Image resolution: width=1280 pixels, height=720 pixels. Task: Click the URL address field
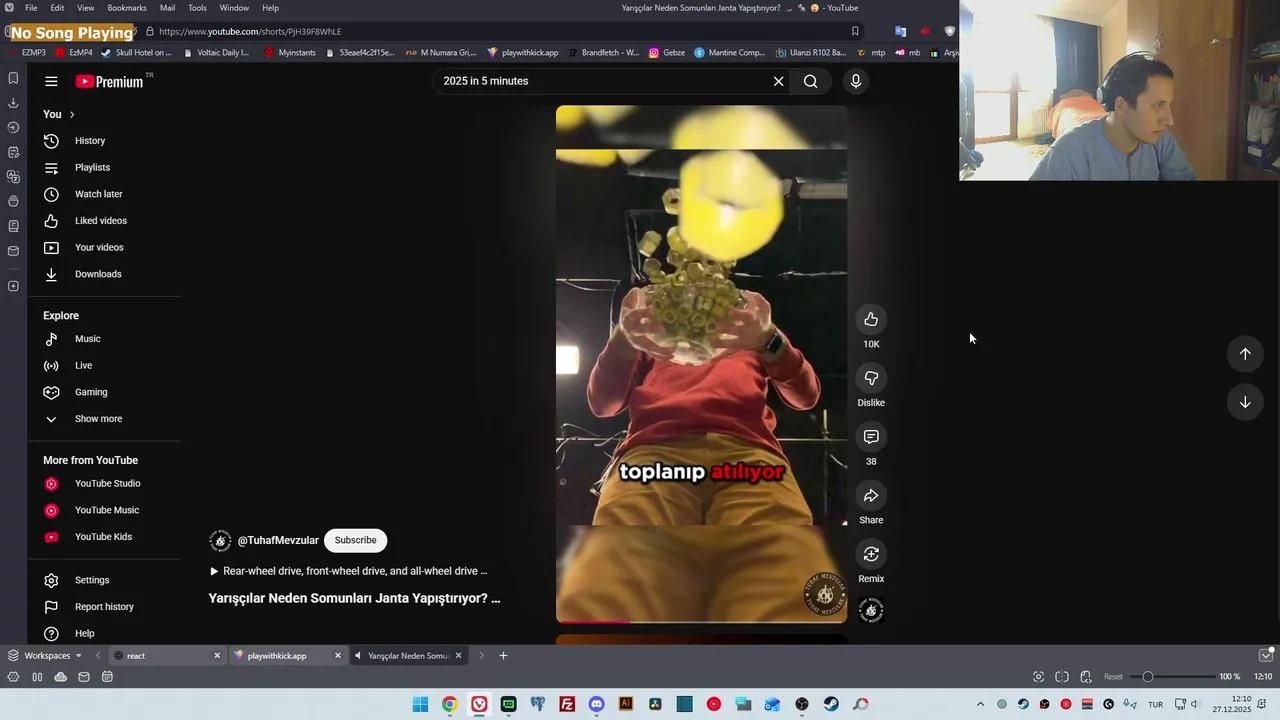500,31
